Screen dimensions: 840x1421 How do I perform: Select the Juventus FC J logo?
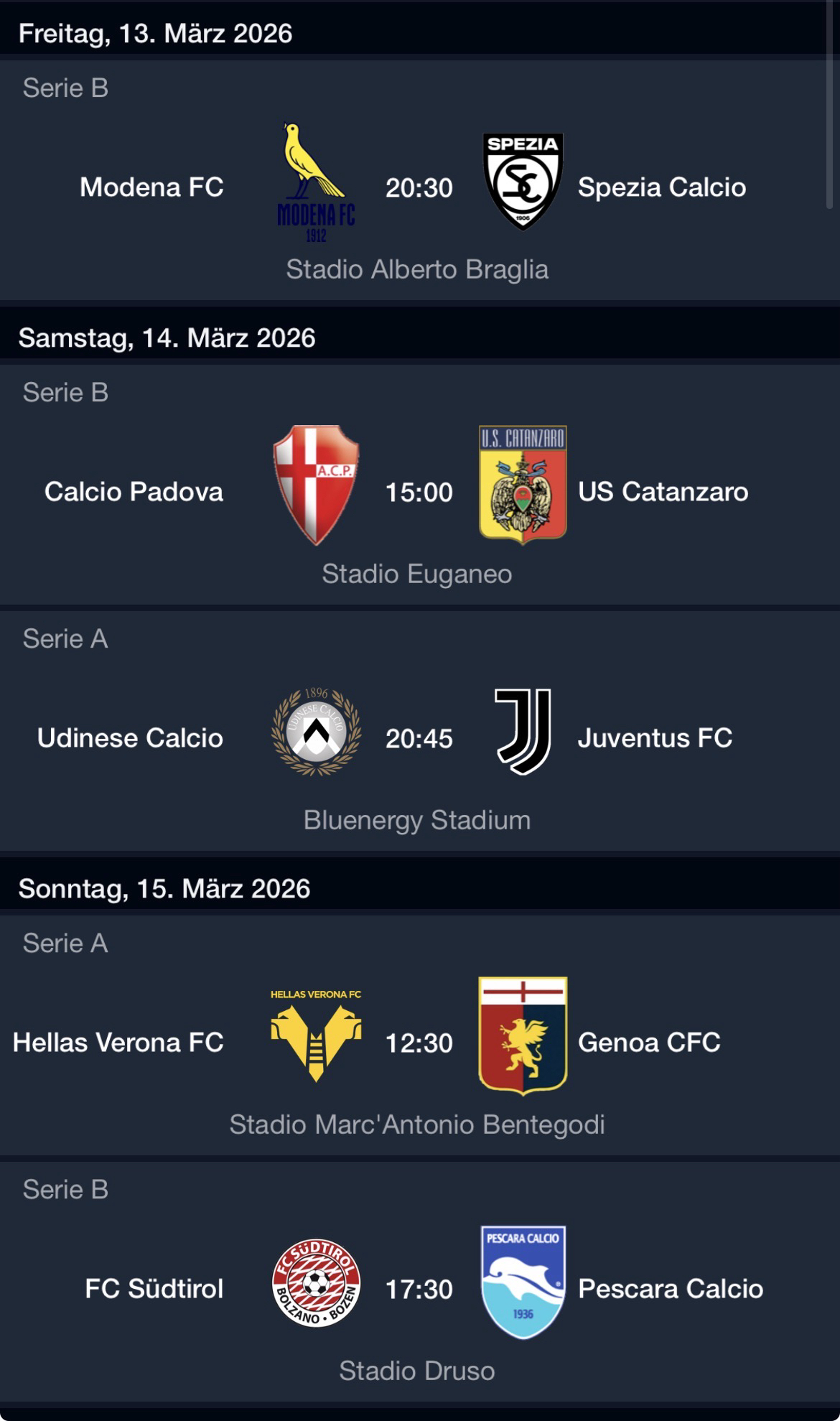click(523, 732)
